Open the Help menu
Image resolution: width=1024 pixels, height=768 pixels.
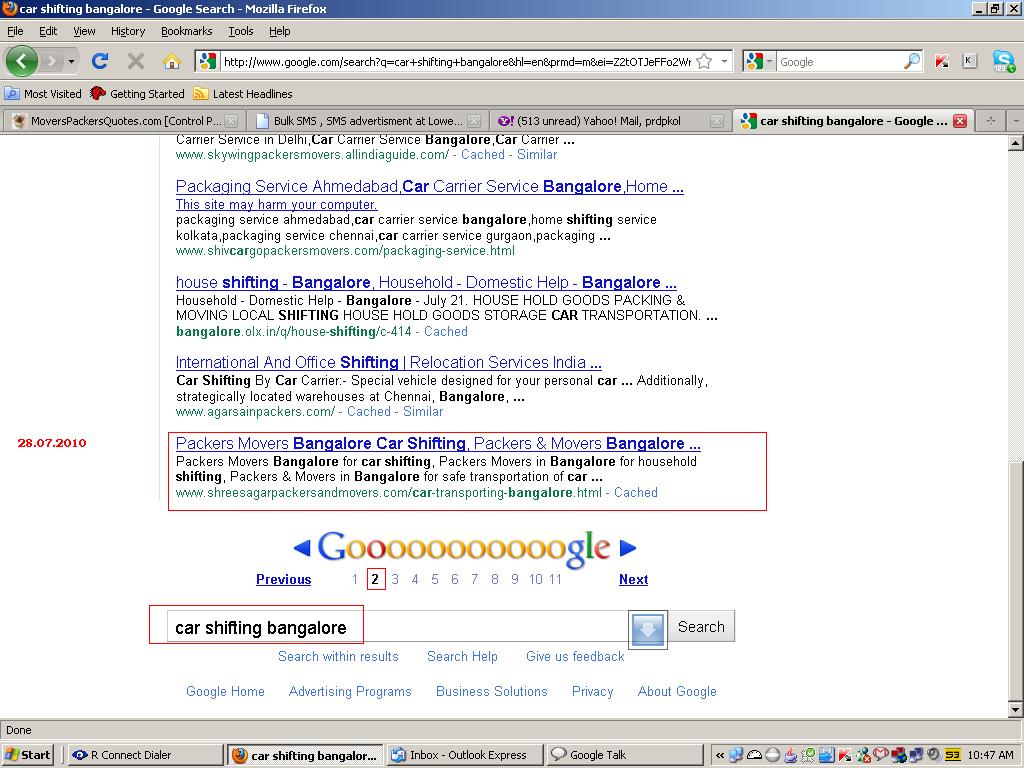point(280,31)
